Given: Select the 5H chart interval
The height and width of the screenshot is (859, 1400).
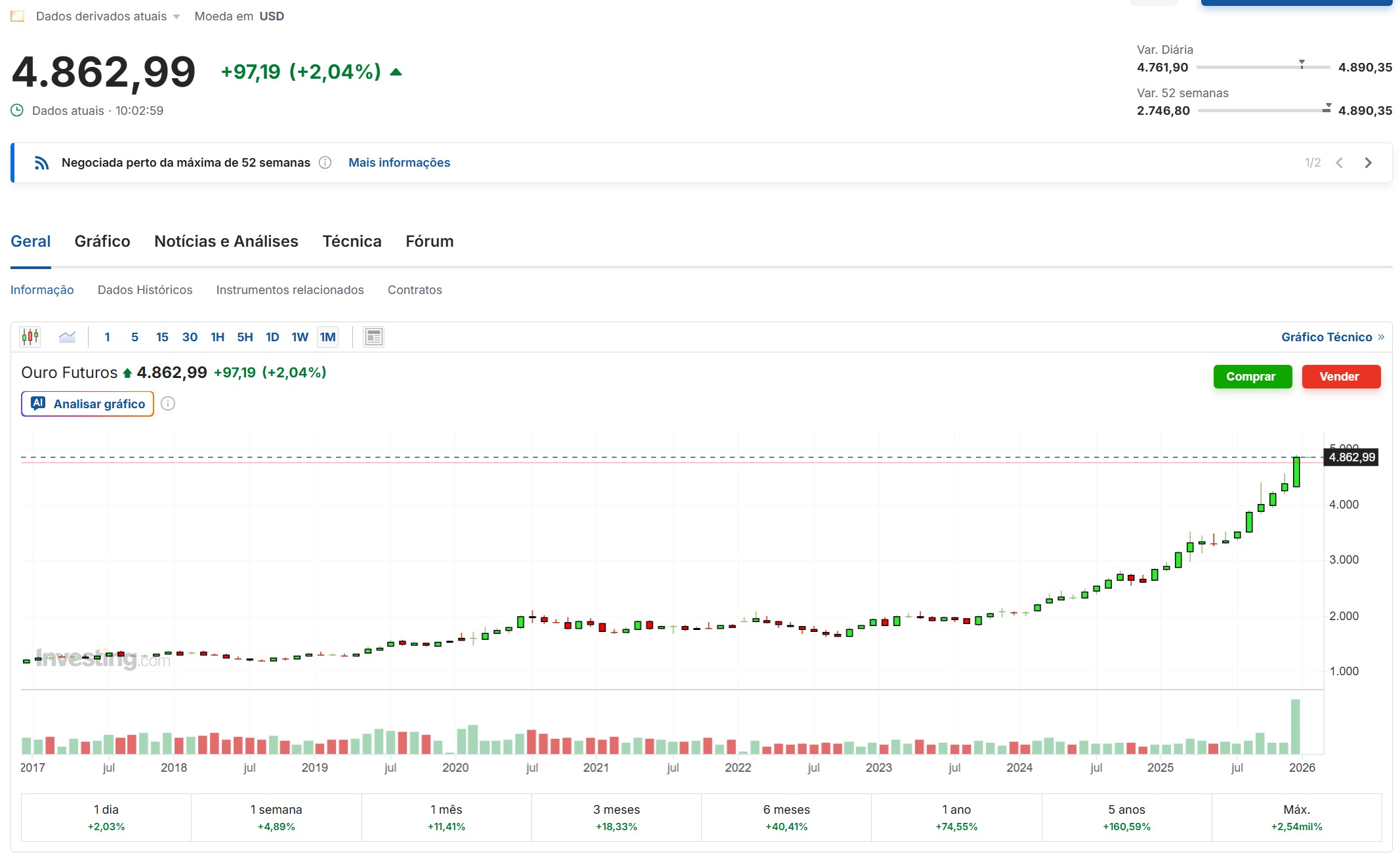Looking at the screenshot, I should tap(245, 337).
